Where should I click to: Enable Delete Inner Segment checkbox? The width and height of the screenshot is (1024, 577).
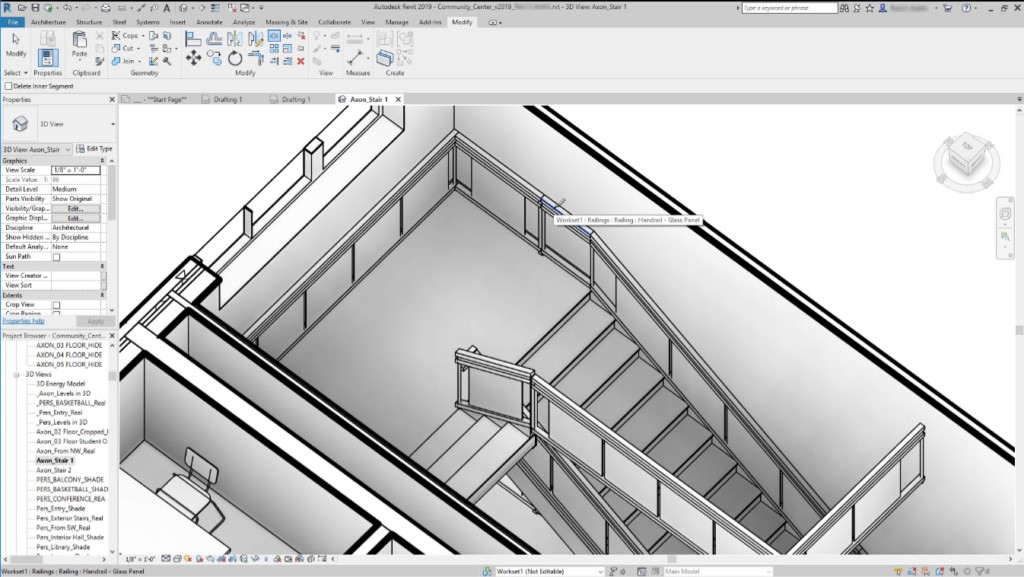(8, 86)
